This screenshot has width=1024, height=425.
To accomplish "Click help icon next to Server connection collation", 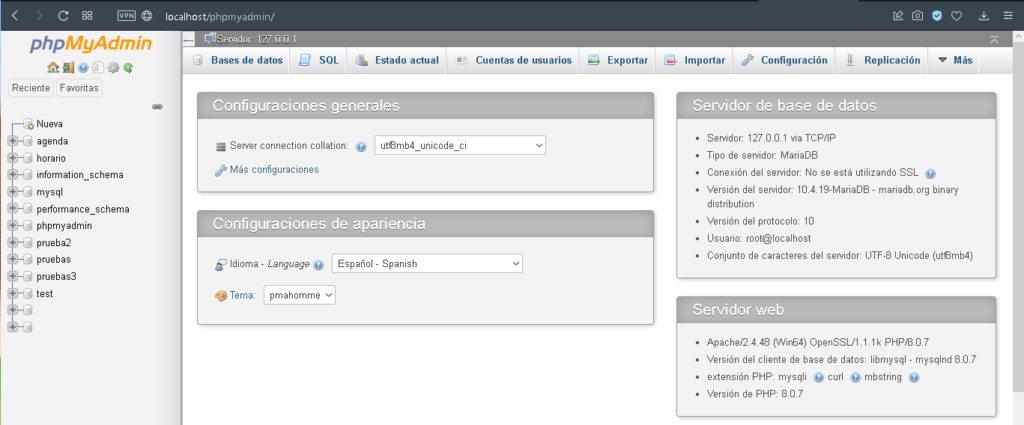I will (360, 147).
